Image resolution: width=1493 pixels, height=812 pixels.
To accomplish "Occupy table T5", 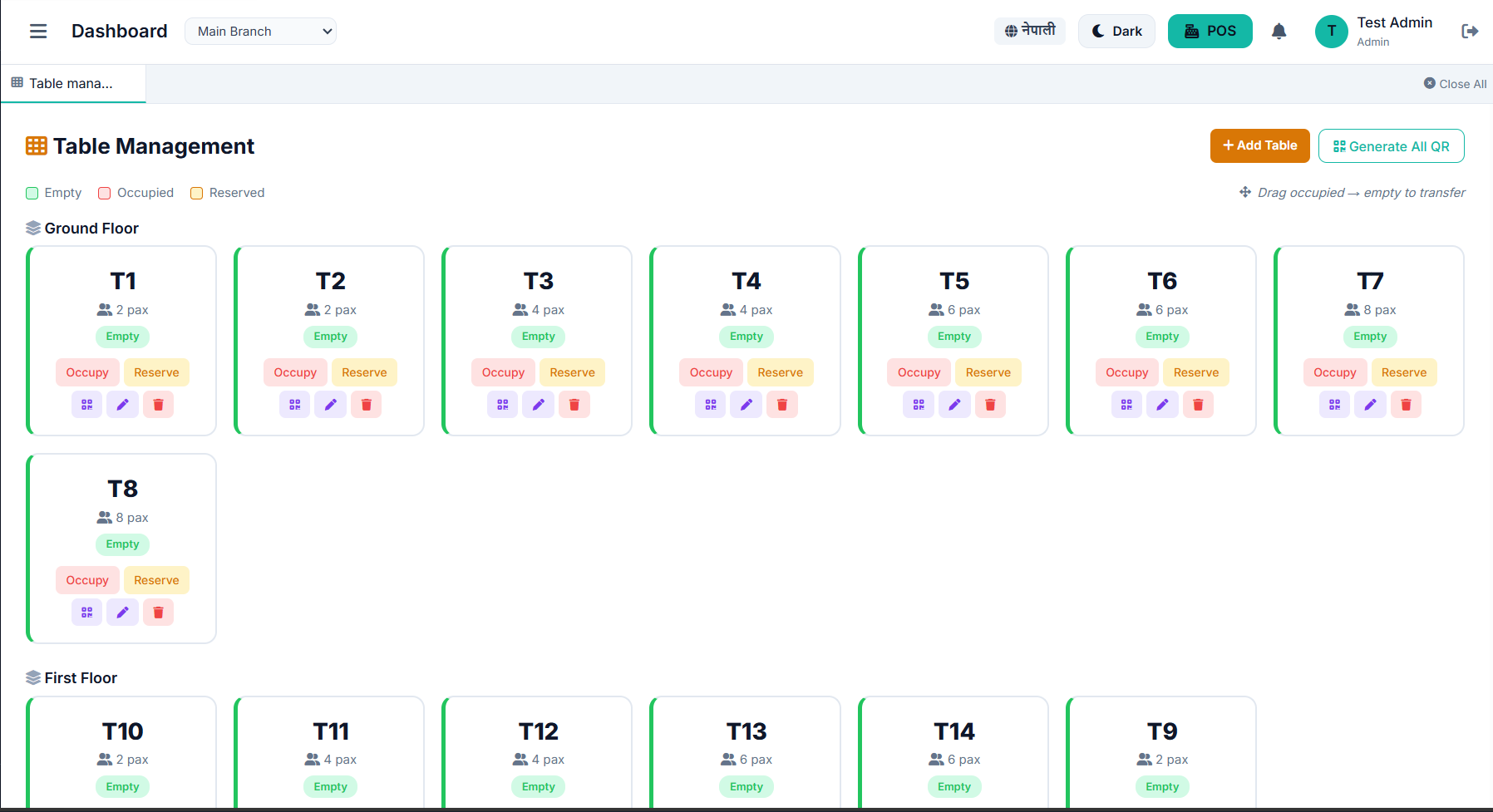I will pos(919,372).
